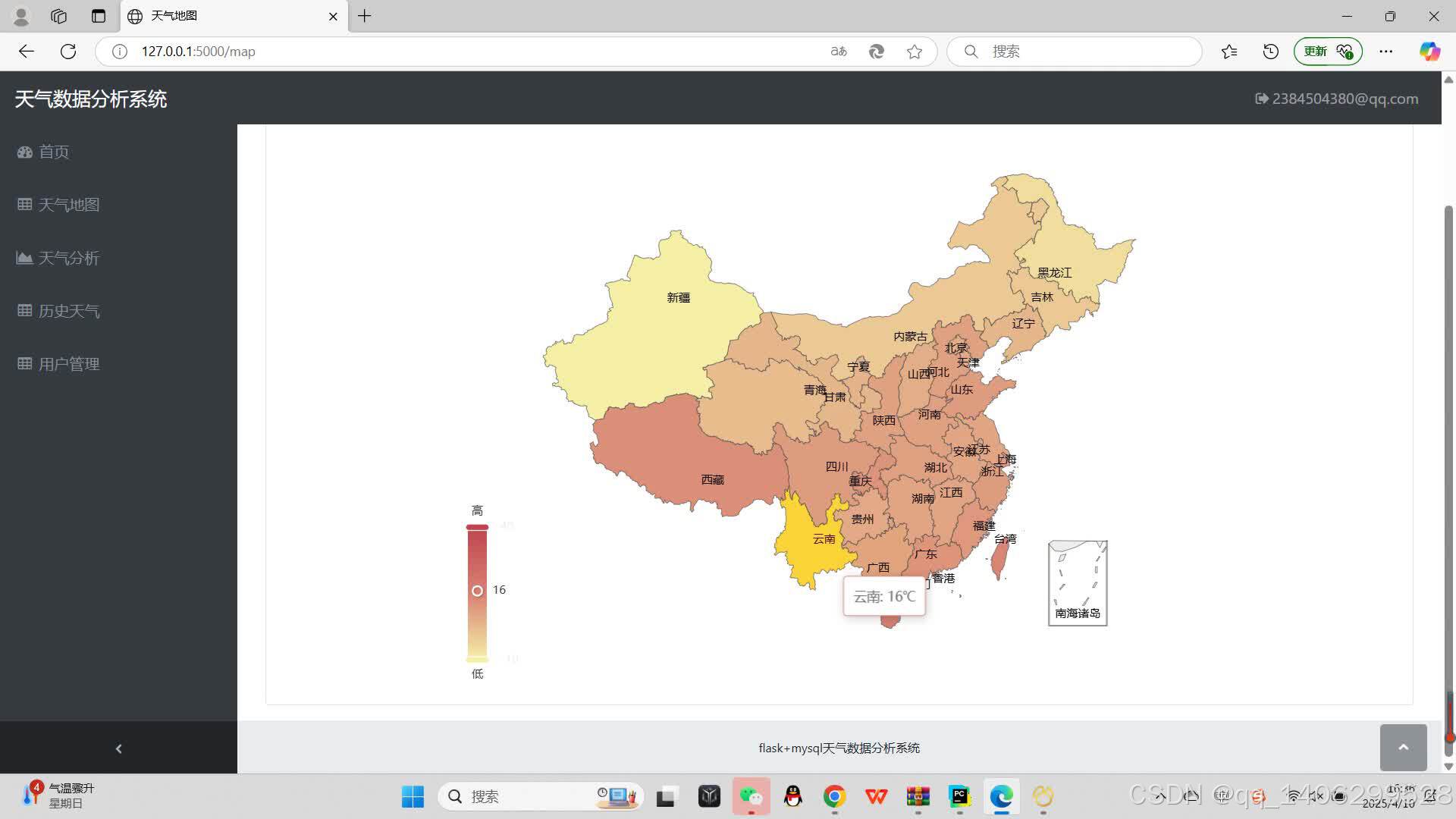Click the 2384504380@qq.com logout link
Image resolution: width=1456 pixels, height=819 pixels.
pyautogui.click(x=1336, y=99)
